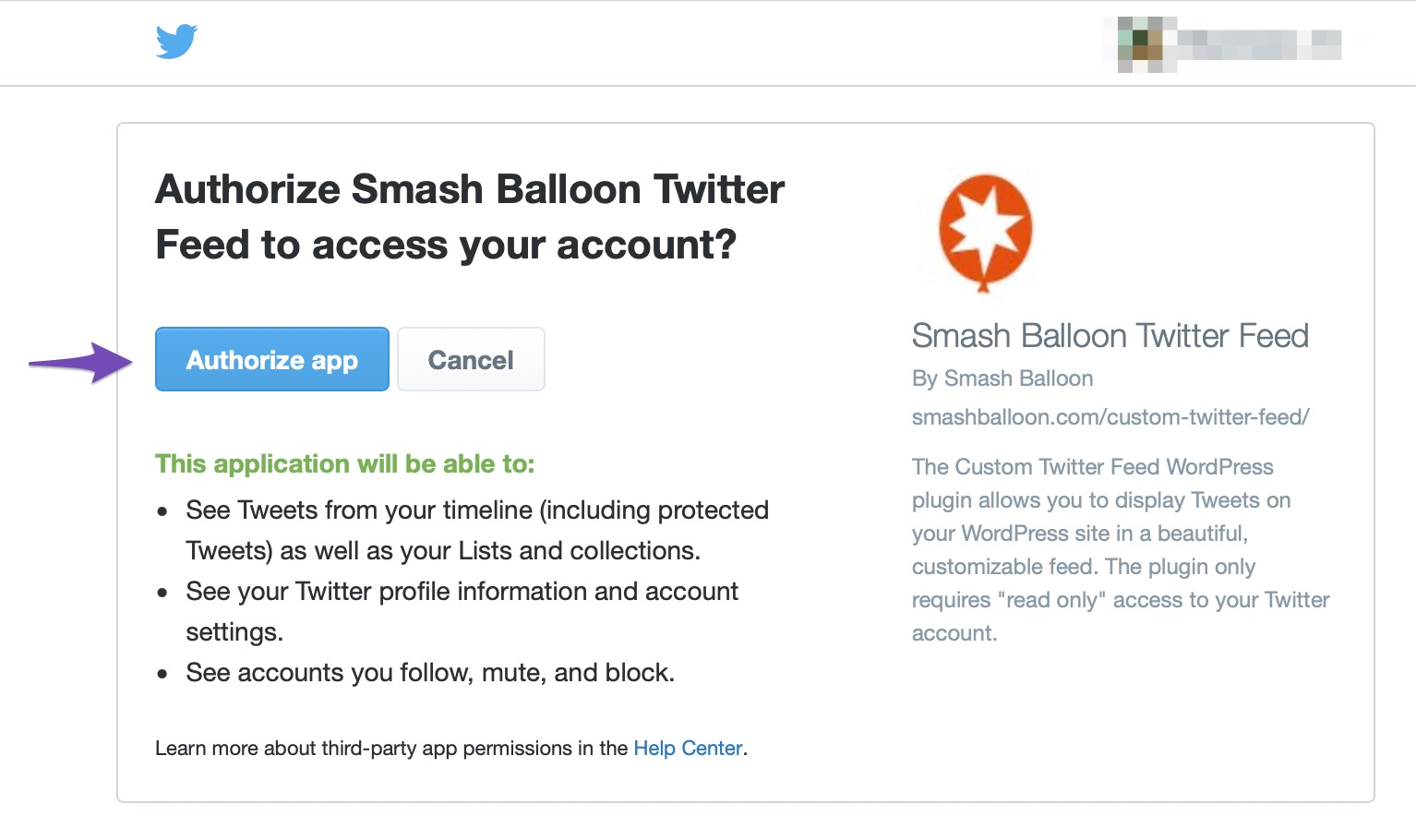Cancel the authorization request
The width and height of the screenshot is (1416, 840).
[471, 359]
